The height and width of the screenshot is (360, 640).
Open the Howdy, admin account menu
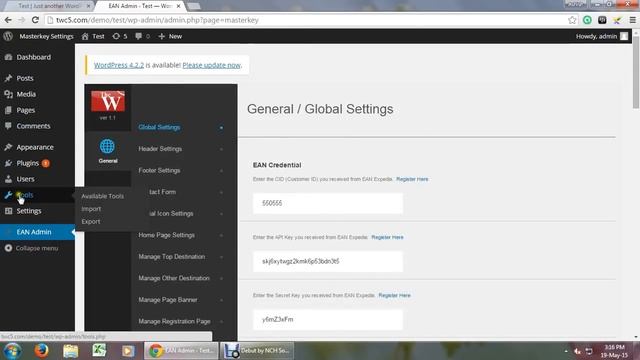602,36
